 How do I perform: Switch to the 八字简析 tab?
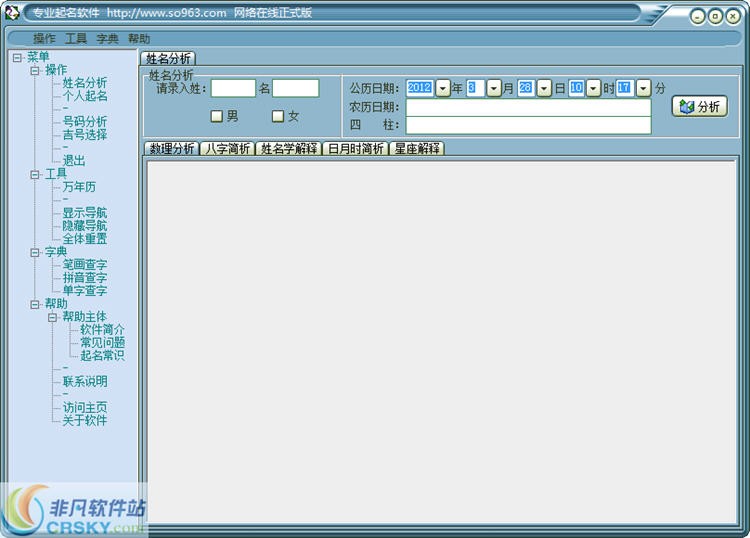click(228, 148)
